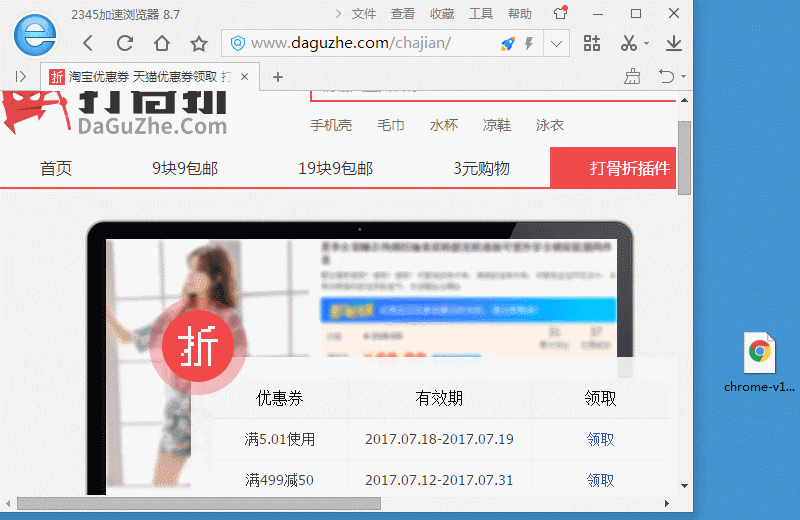Viewport: 800px width, 520px height.
Task: Open a new tab with plus button
Action: pos(278,77)
